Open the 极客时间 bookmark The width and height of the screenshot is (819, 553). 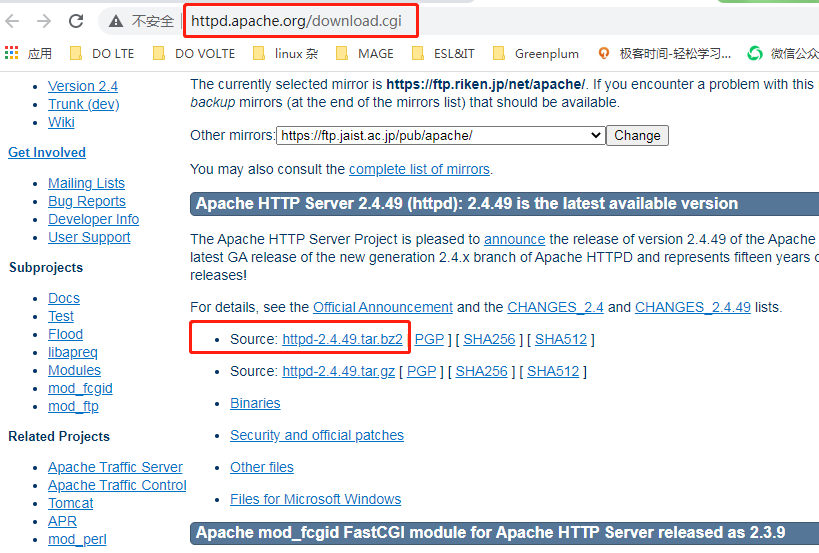tap(664, 53)
